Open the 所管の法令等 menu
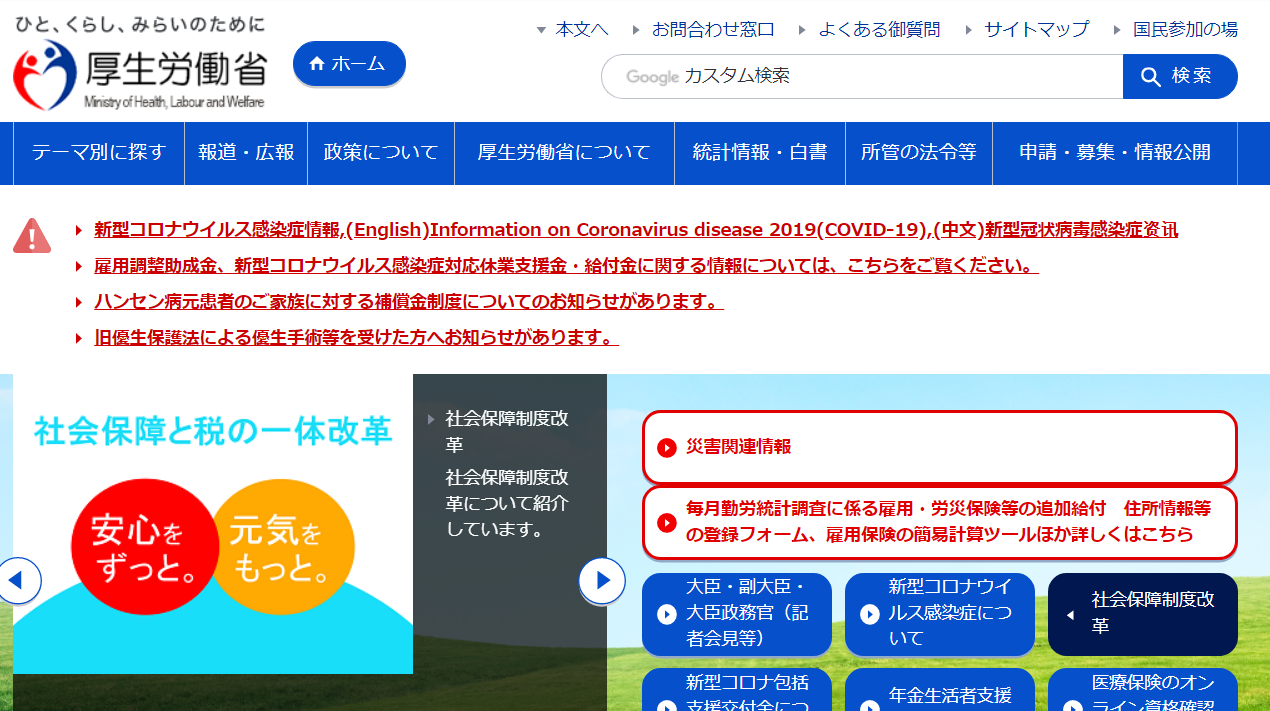This screenshot has height=711, width=1270. click(919, 153)
